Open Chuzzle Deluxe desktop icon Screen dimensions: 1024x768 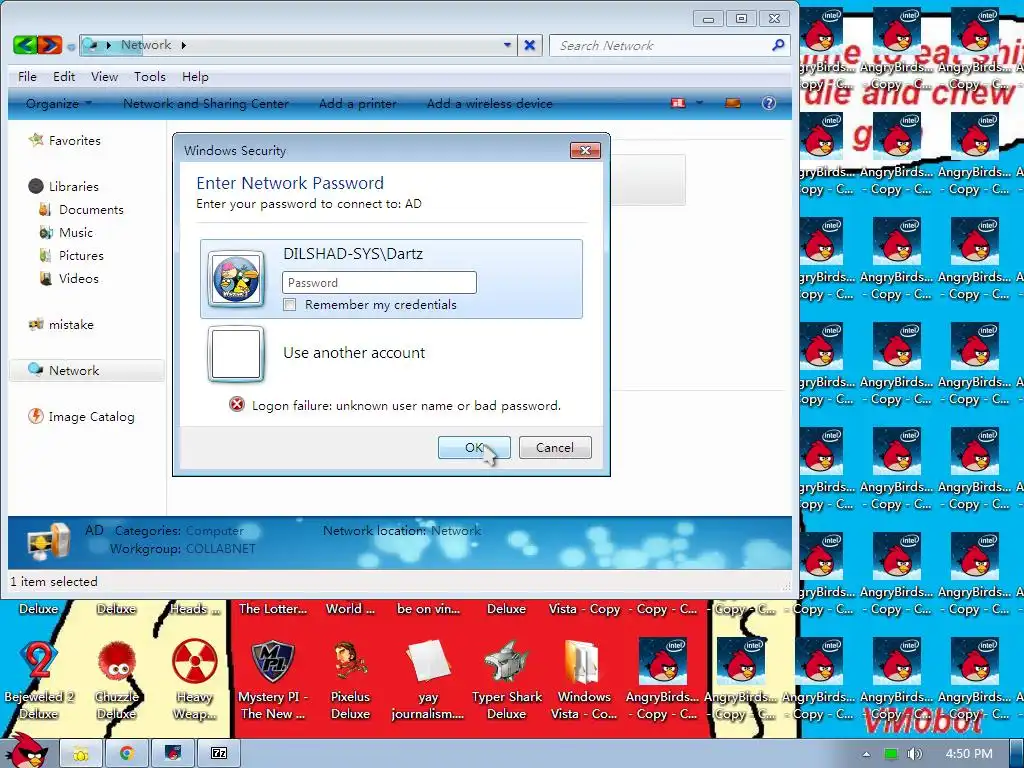point(117,680)
